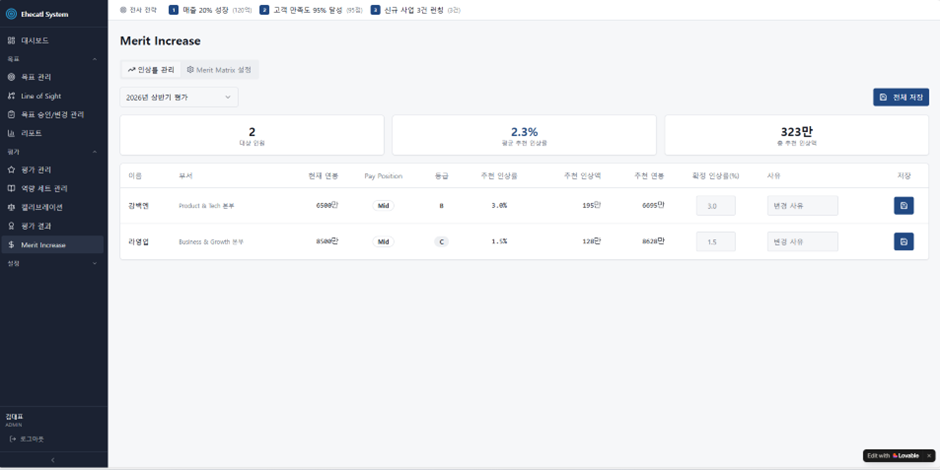Select Merit Increase dollar icon in sidebar

click(x=11, y=245)
